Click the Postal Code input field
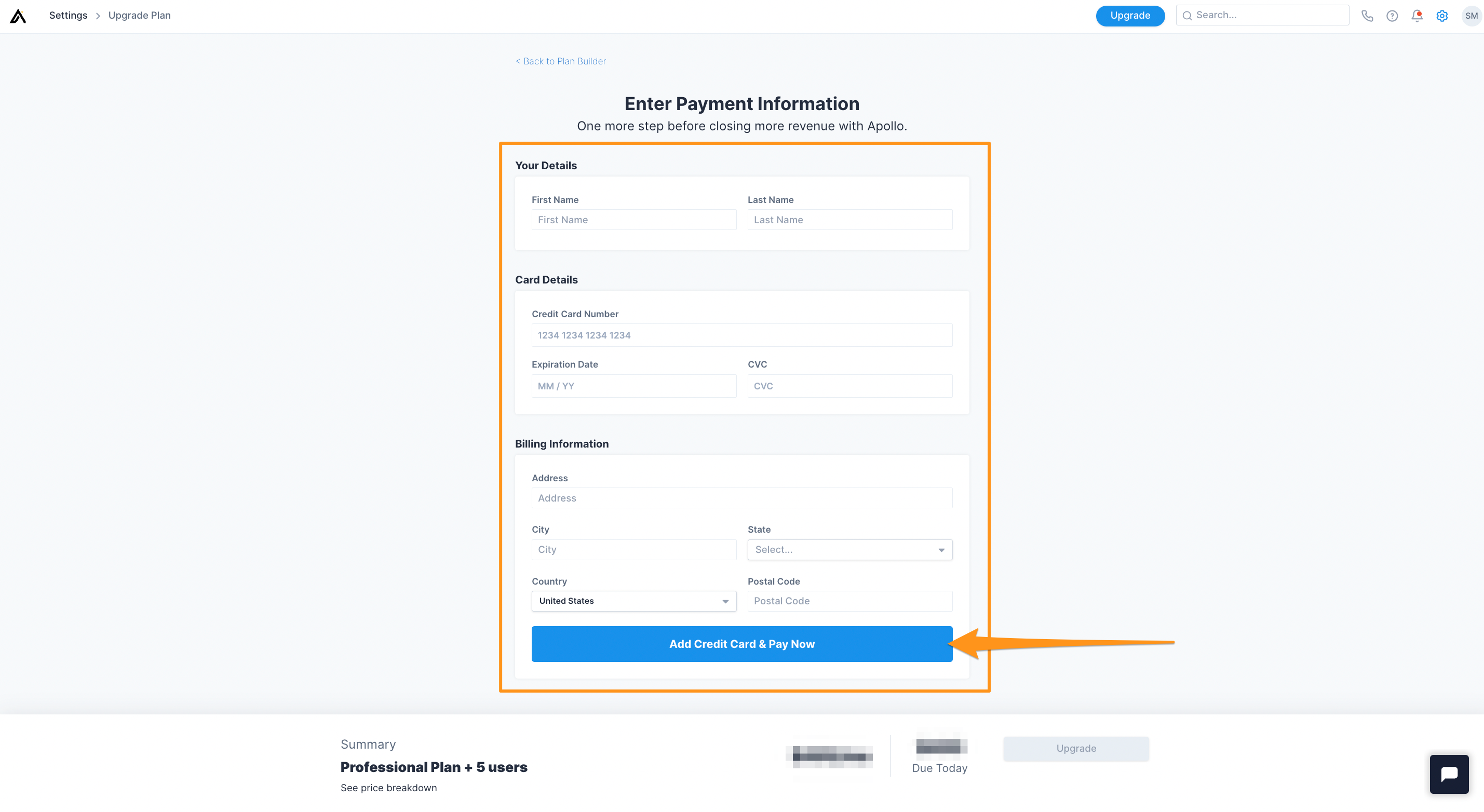 849,601
